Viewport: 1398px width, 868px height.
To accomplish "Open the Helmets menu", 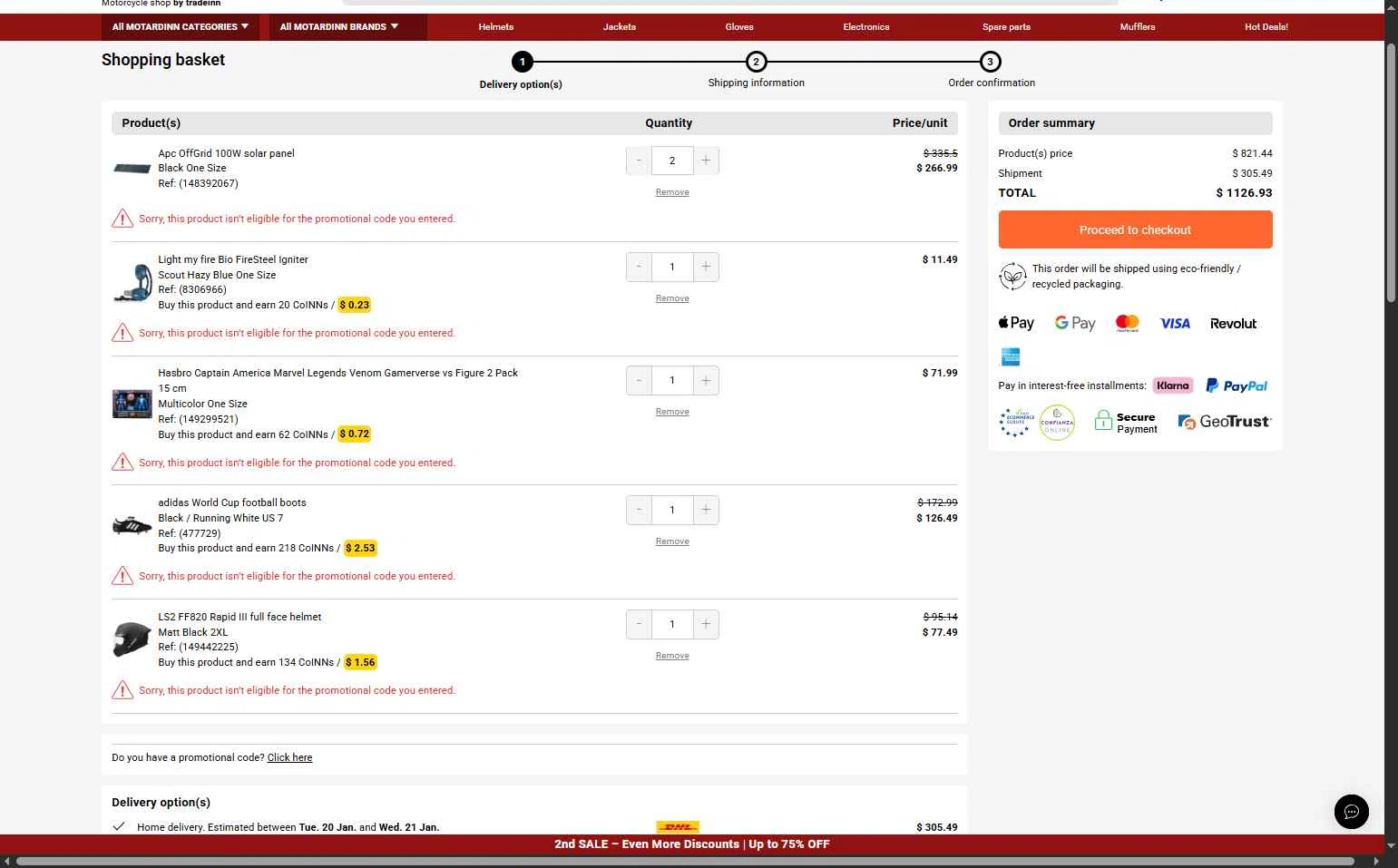I will point(495,27).
